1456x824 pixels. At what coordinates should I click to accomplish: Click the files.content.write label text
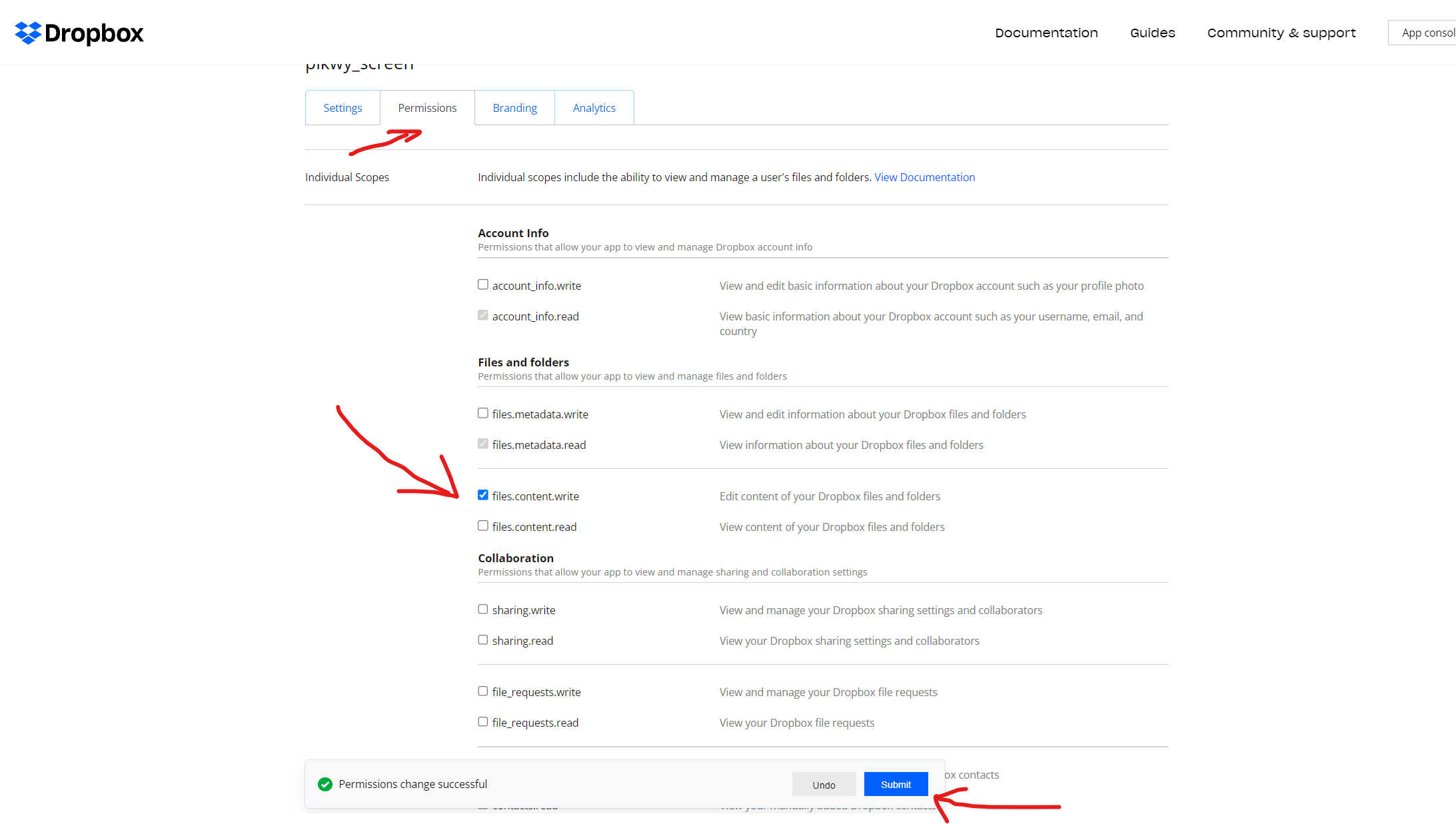(x=536, y=496)
